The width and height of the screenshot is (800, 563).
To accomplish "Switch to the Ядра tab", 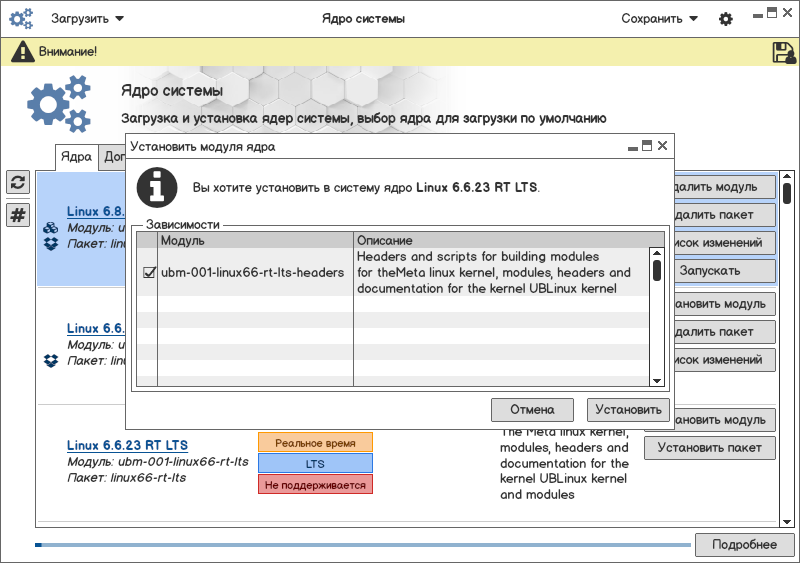I will [76, 157].
